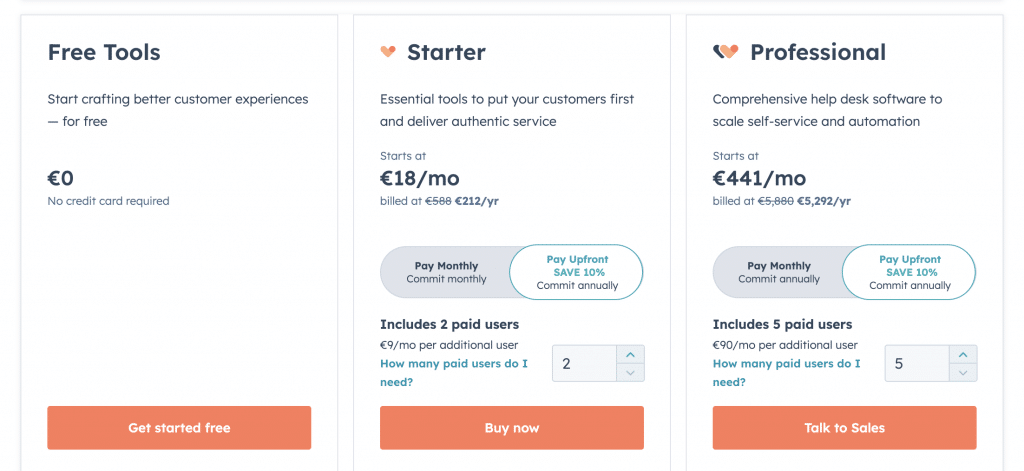Viewport: 1024px width, 471px height.
Task: Select Pay Upfront Save 10% for Starter
Action: point(577,272)
